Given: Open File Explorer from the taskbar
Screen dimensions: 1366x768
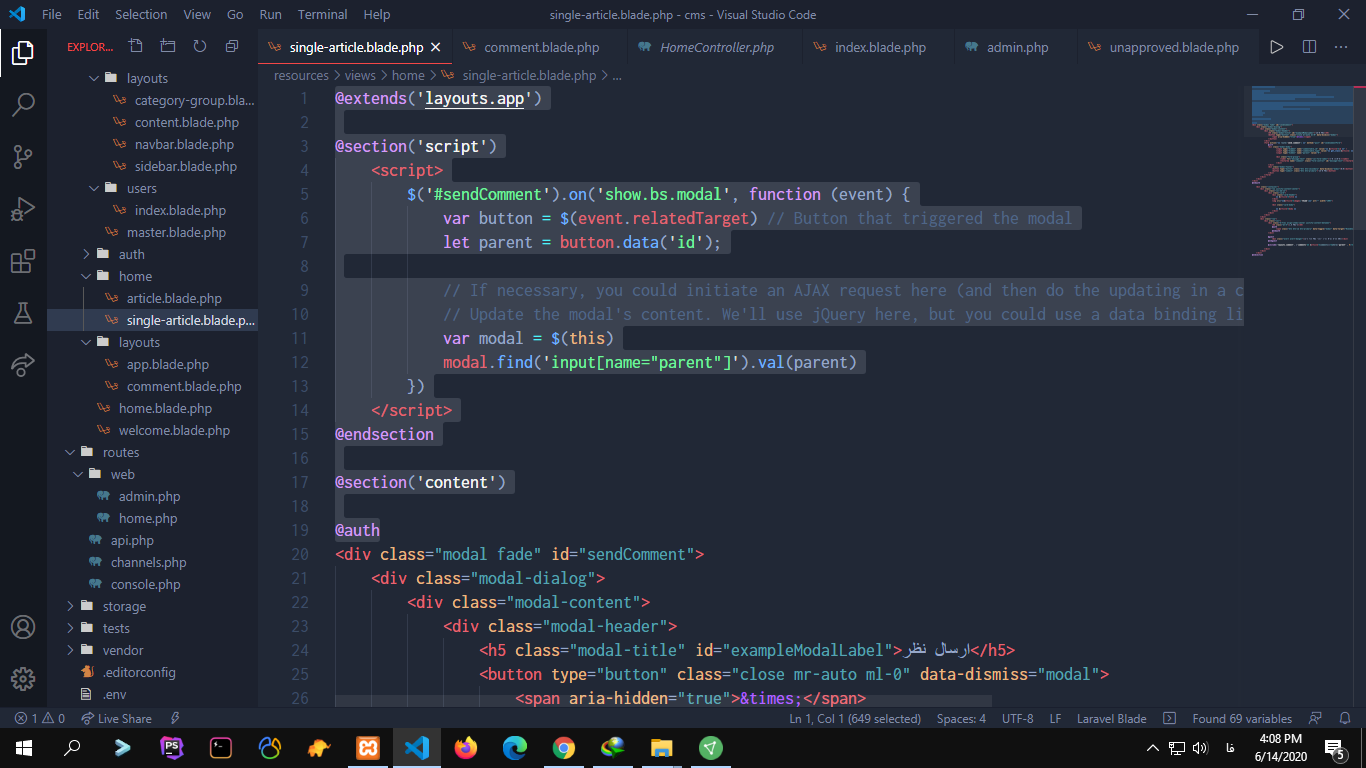Looking at the screenshot, I should click(662, 747).
